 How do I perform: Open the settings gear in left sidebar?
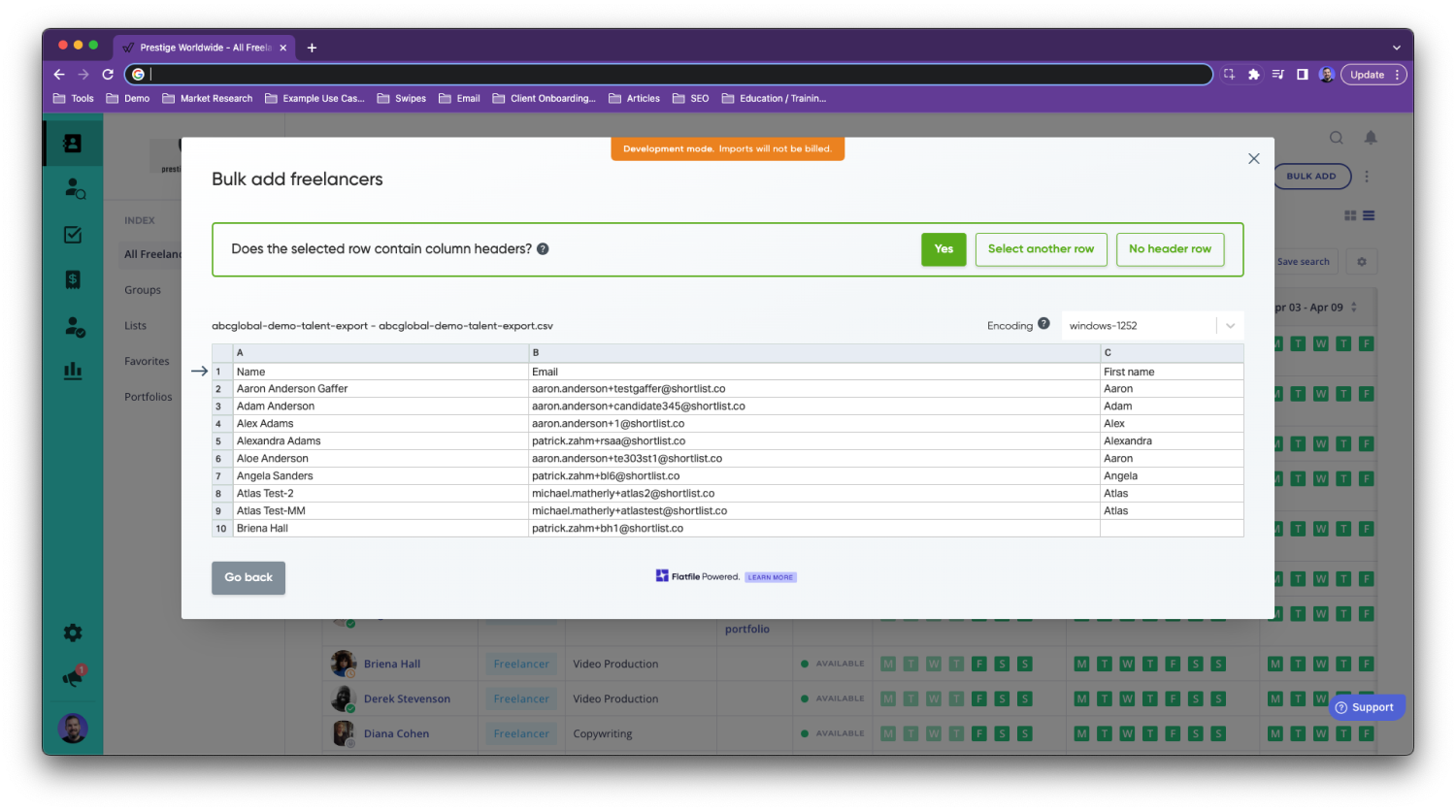pyautogui.click(x=73, y=633)
